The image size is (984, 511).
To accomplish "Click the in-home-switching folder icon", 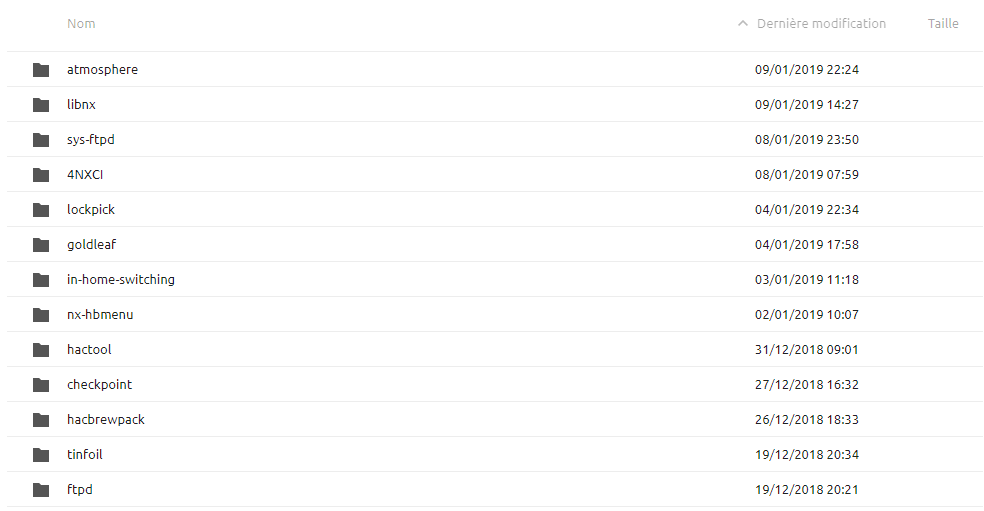I will click(x=41, y=280).
